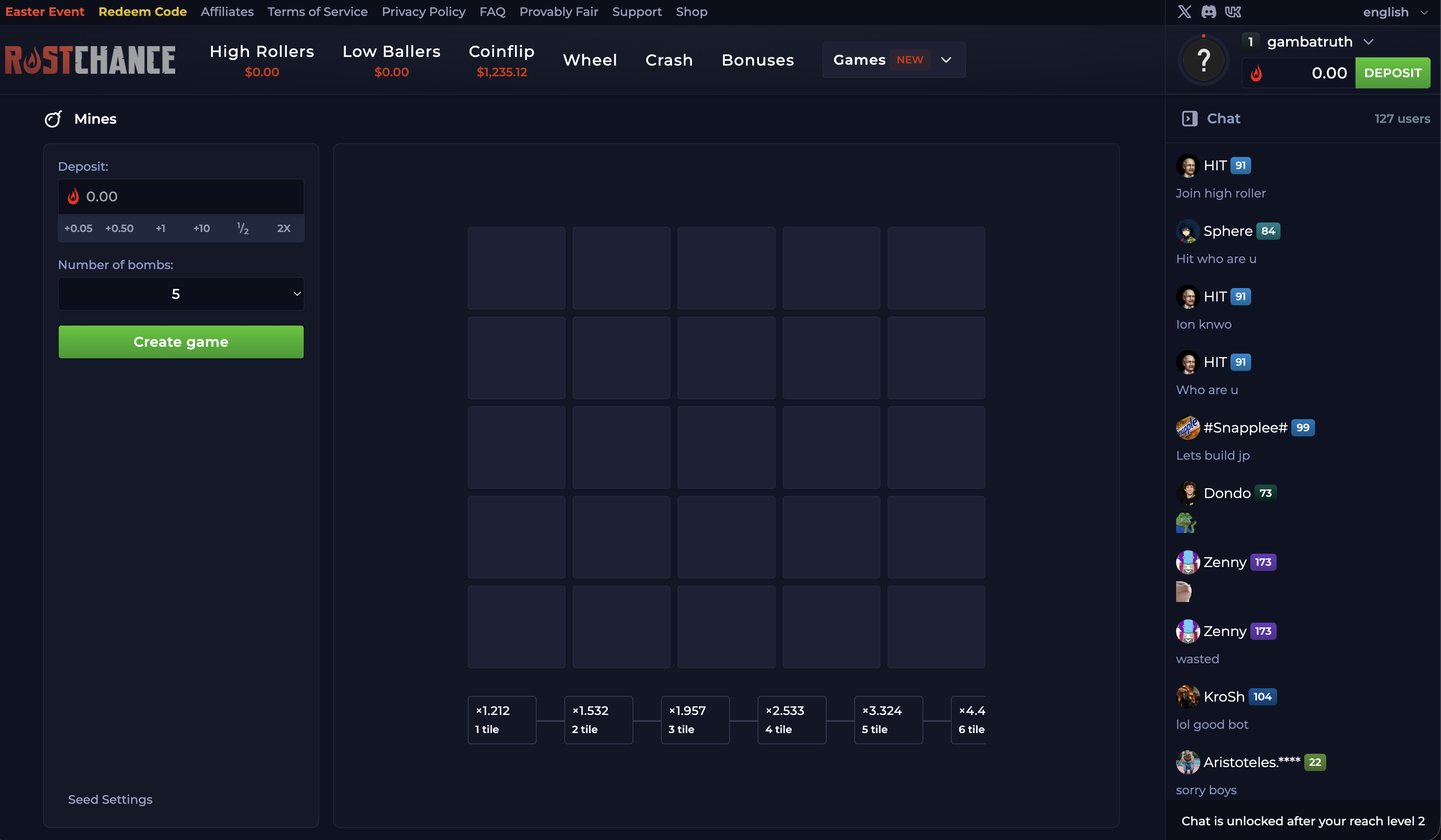This screenshot has width=1441, height=840.
Task: Click Sphere's chat avatar
Action: (x=1188, y=231)
